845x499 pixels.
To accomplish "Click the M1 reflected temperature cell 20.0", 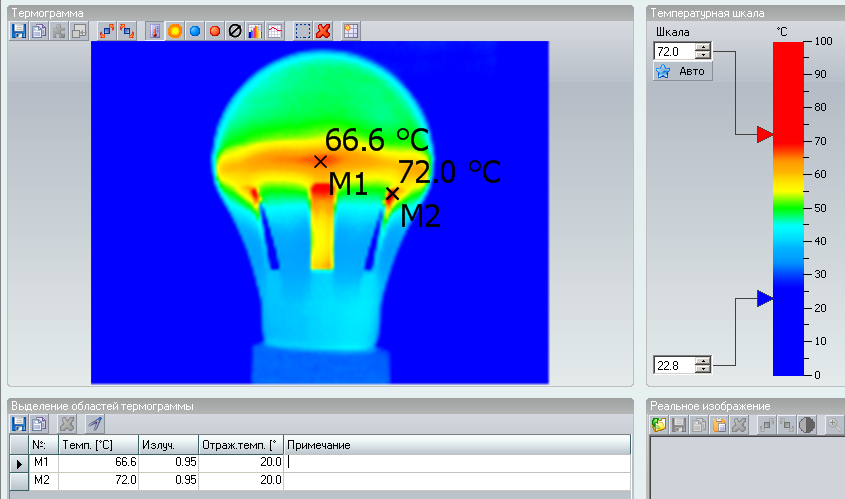I will 241,463.
